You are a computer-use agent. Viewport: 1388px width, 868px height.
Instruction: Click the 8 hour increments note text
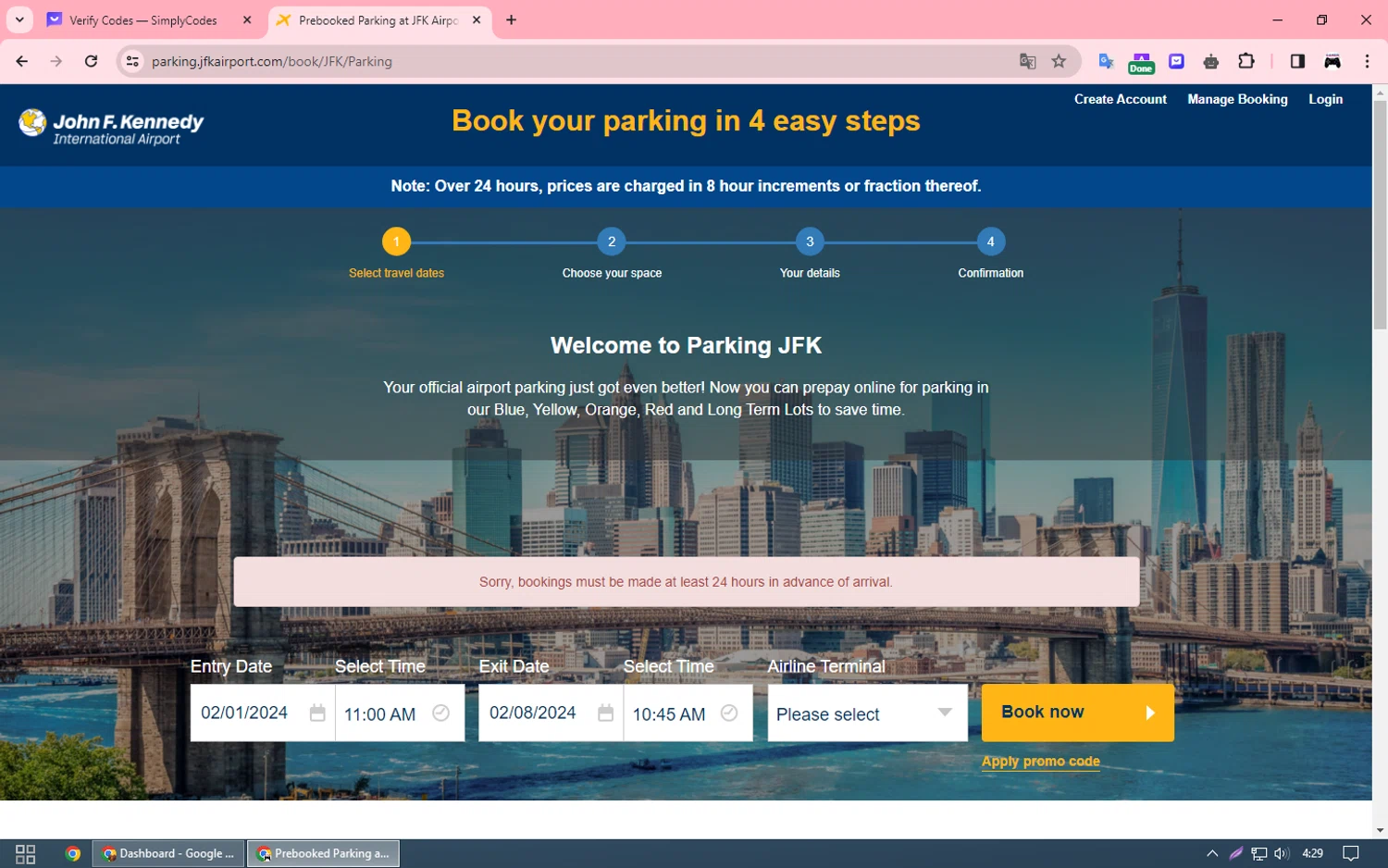pos(686,186)
